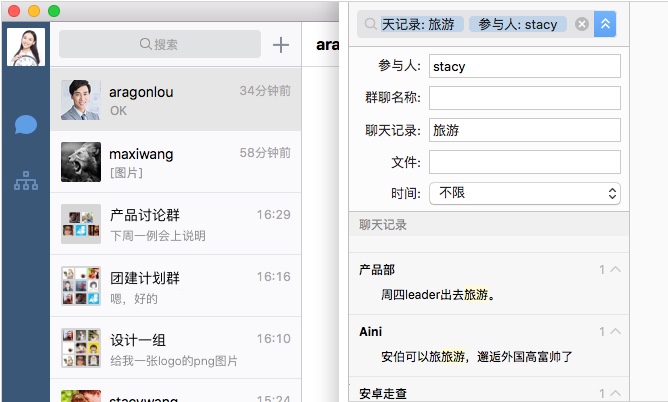
Task: Click the 16:29 time on 产品讨论群
Action: (274, 214)
